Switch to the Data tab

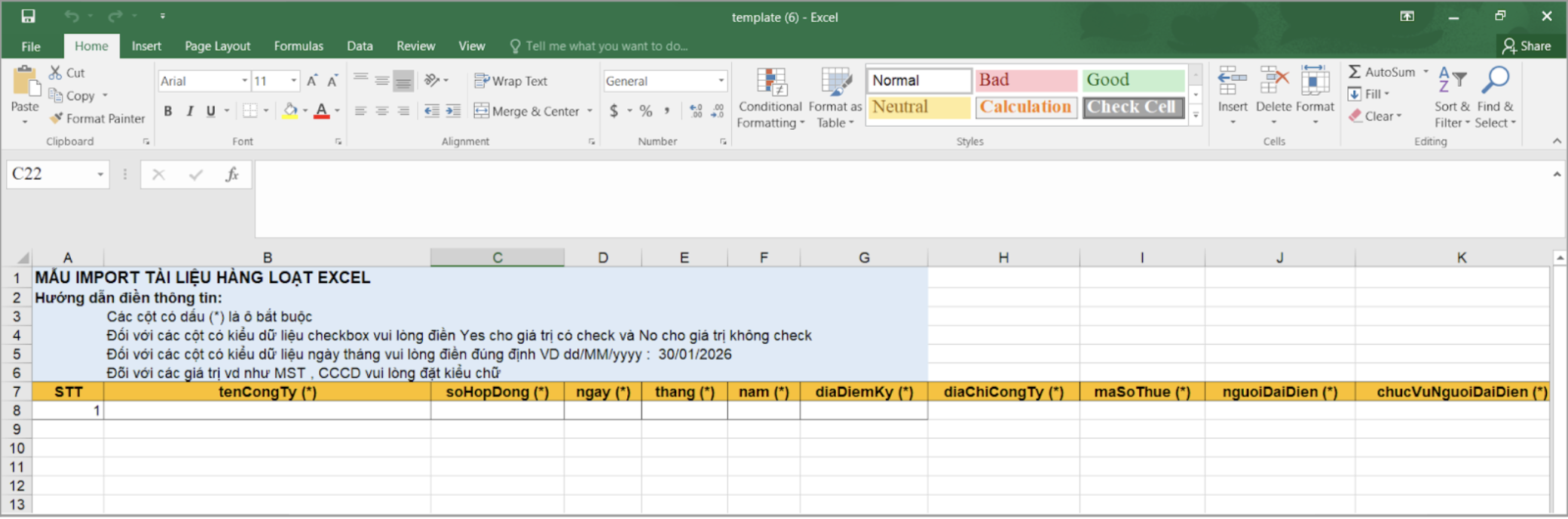pos(360,46)
